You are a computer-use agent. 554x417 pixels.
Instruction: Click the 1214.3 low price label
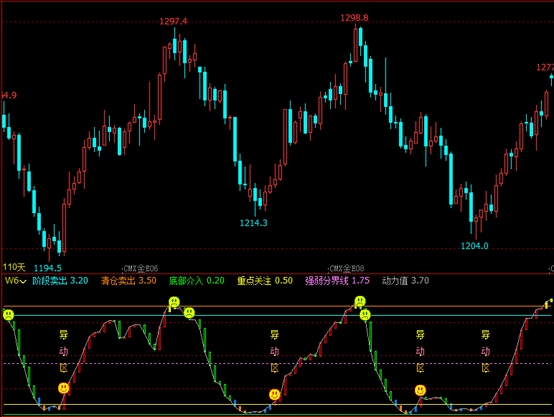253,223
